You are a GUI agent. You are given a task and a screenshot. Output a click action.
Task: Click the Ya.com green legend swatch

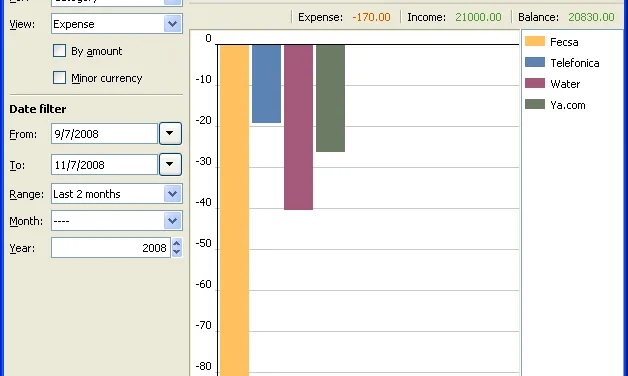pyautogui.click(x=535, y=104)
